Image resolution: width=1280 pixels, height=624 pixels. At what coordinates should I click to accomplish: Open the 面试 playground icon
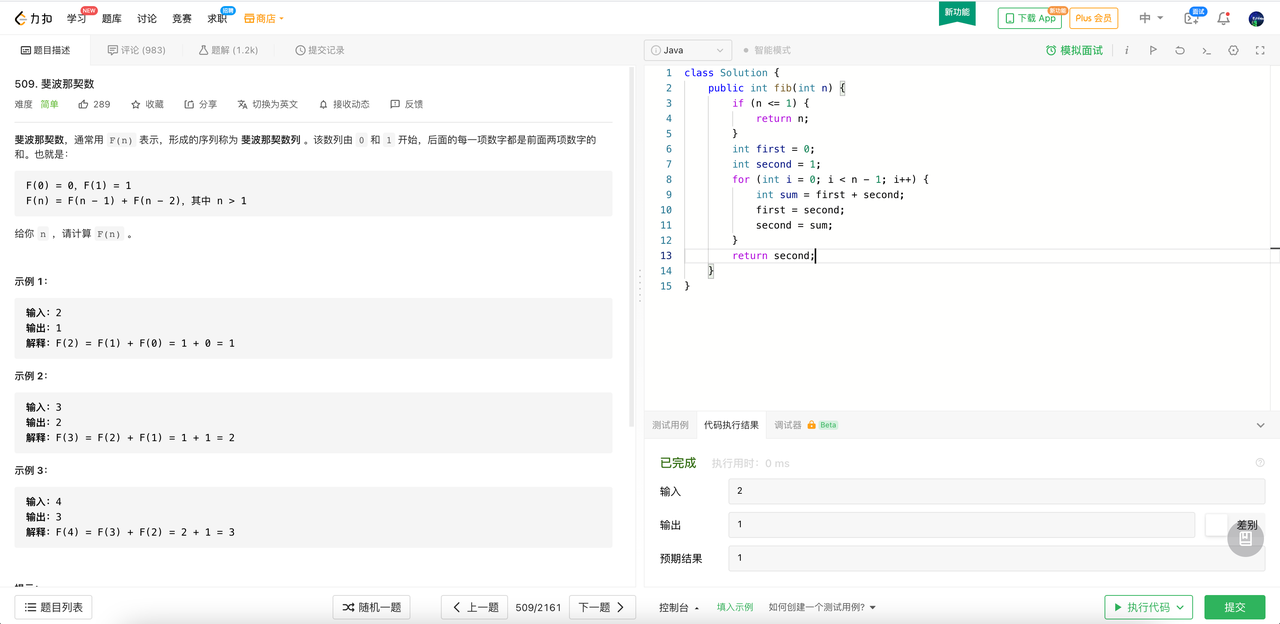pyautogui.click(x=1192, y=18)
